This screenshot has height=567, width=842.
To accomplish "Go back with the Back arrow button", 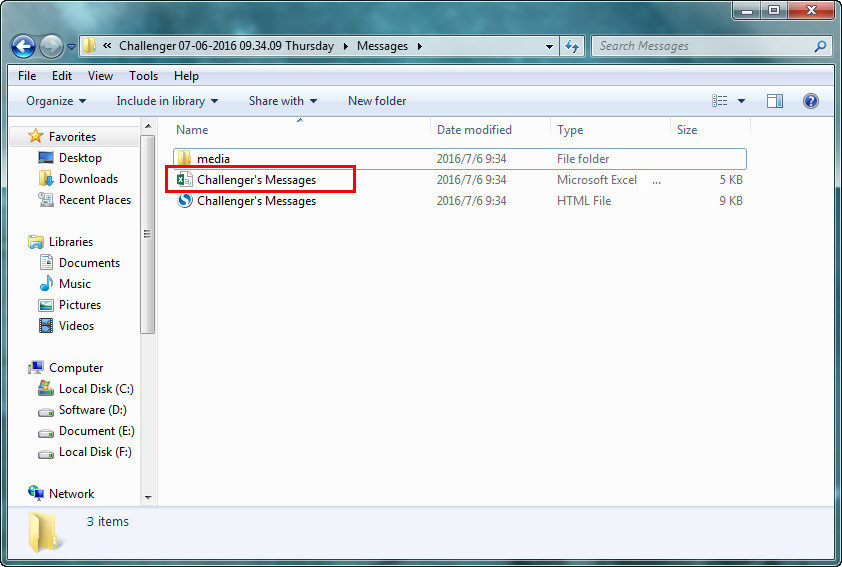I will [x=24, y=46].
